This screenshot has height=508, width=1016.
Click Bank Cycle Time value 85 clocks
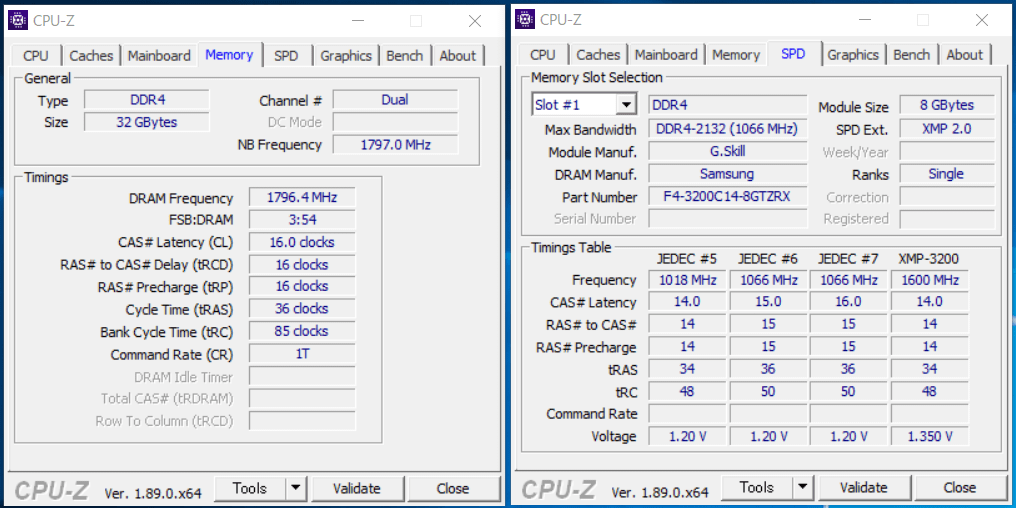click(x=302, y=331)
